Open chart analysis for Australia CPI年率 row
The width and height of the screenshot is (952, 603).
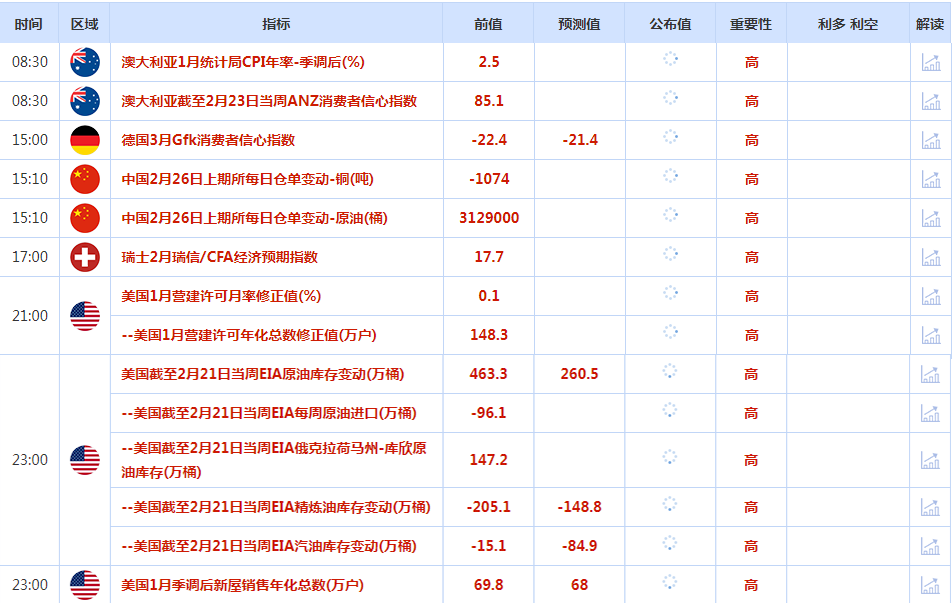(931, 62)
